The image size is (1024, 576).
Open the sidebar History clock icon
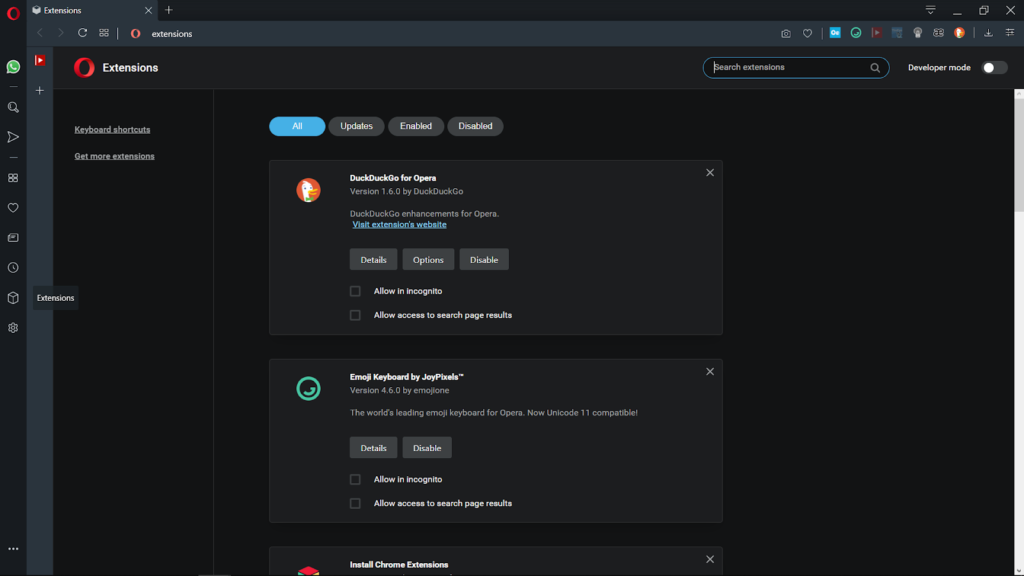pos(13,268)
